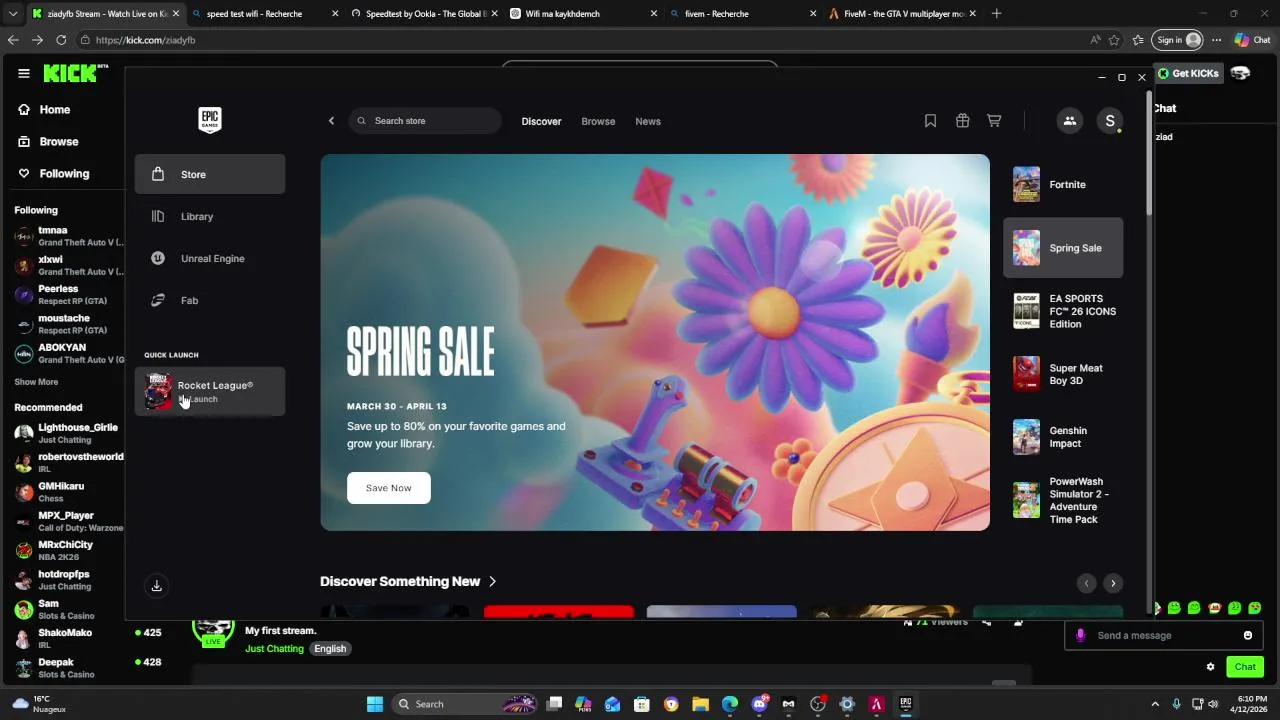This screenshot has height=720, width=1280.
Task: Click the English language tag
Action: pyautogui.click(x=330, y=649)
